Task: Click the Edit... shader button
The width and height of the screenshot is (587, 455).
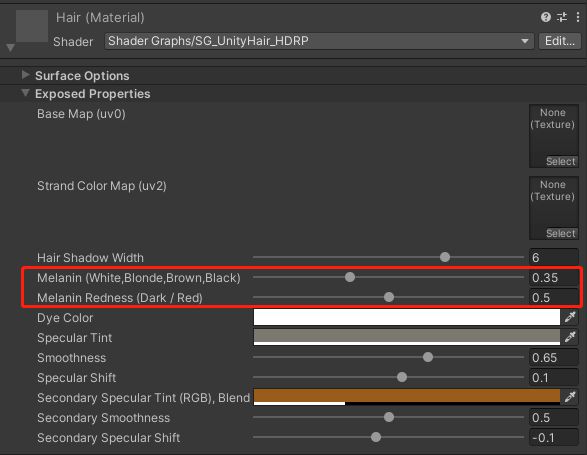Action: (560, 41)
